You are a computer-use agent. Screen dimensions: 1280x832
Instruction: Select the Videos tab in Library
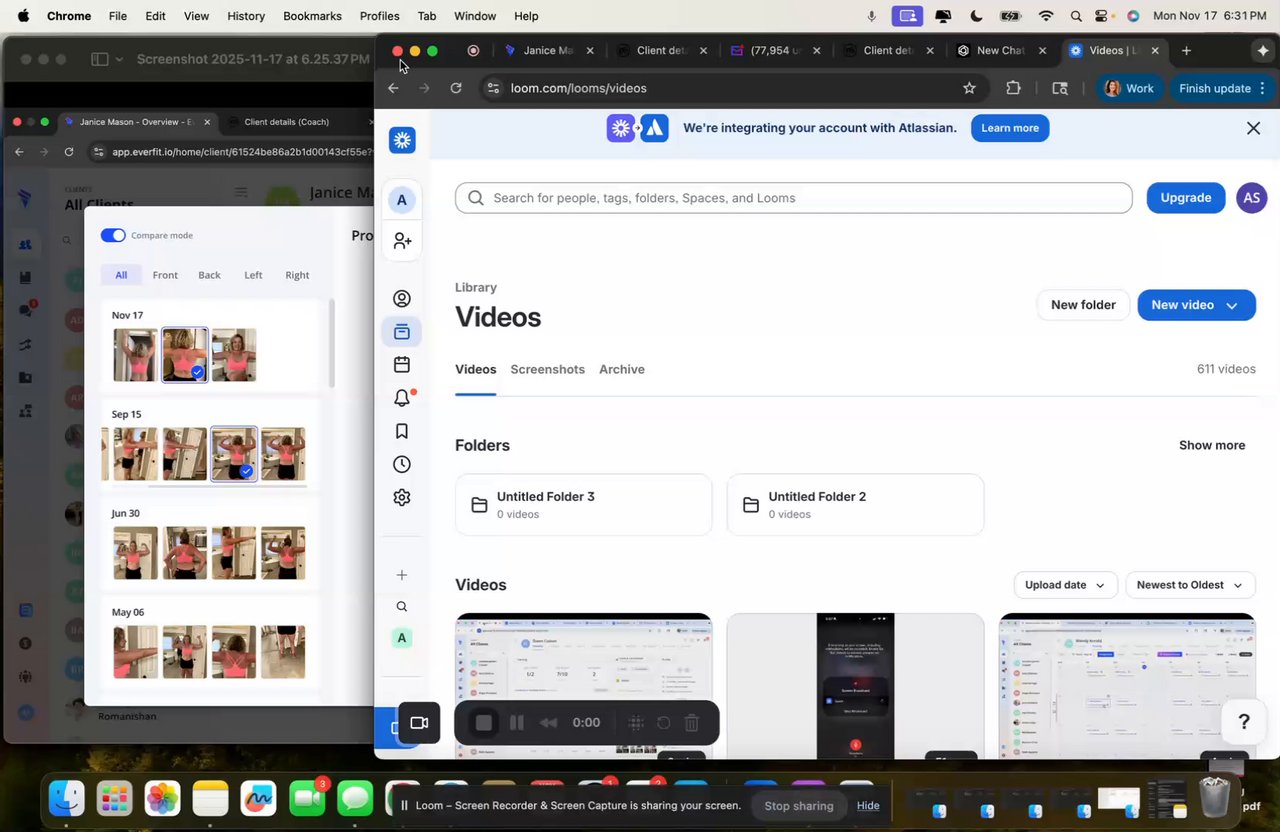(x=476, y=369)
